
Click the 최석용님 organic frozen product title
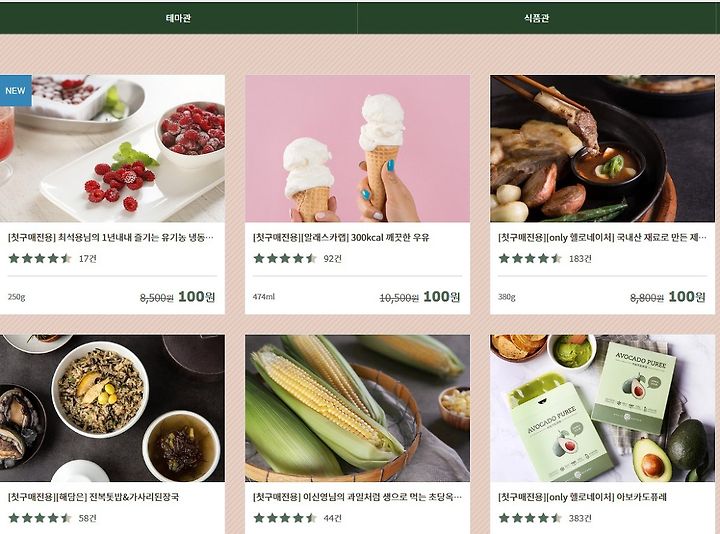click(x=111, y=237)
